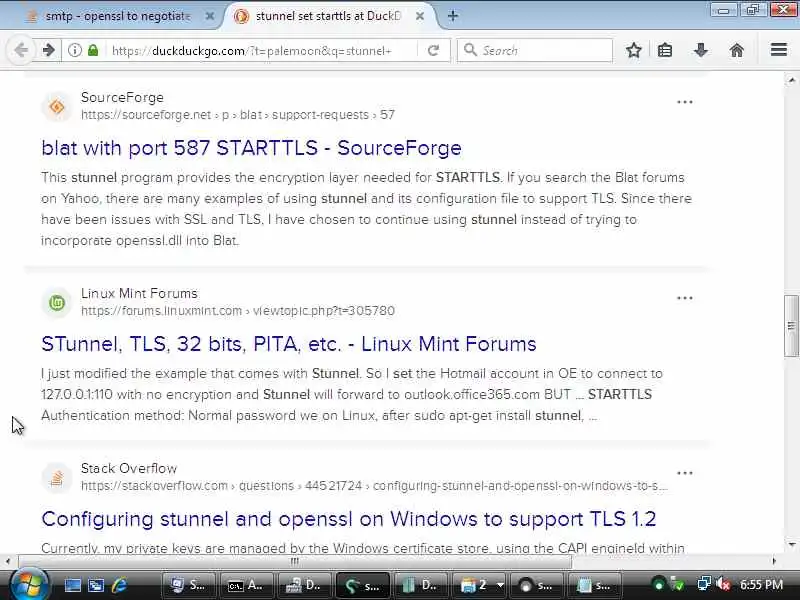
Task: Click the SourceForge favicon
Action: pyautogui.click(x=57, y=107)
